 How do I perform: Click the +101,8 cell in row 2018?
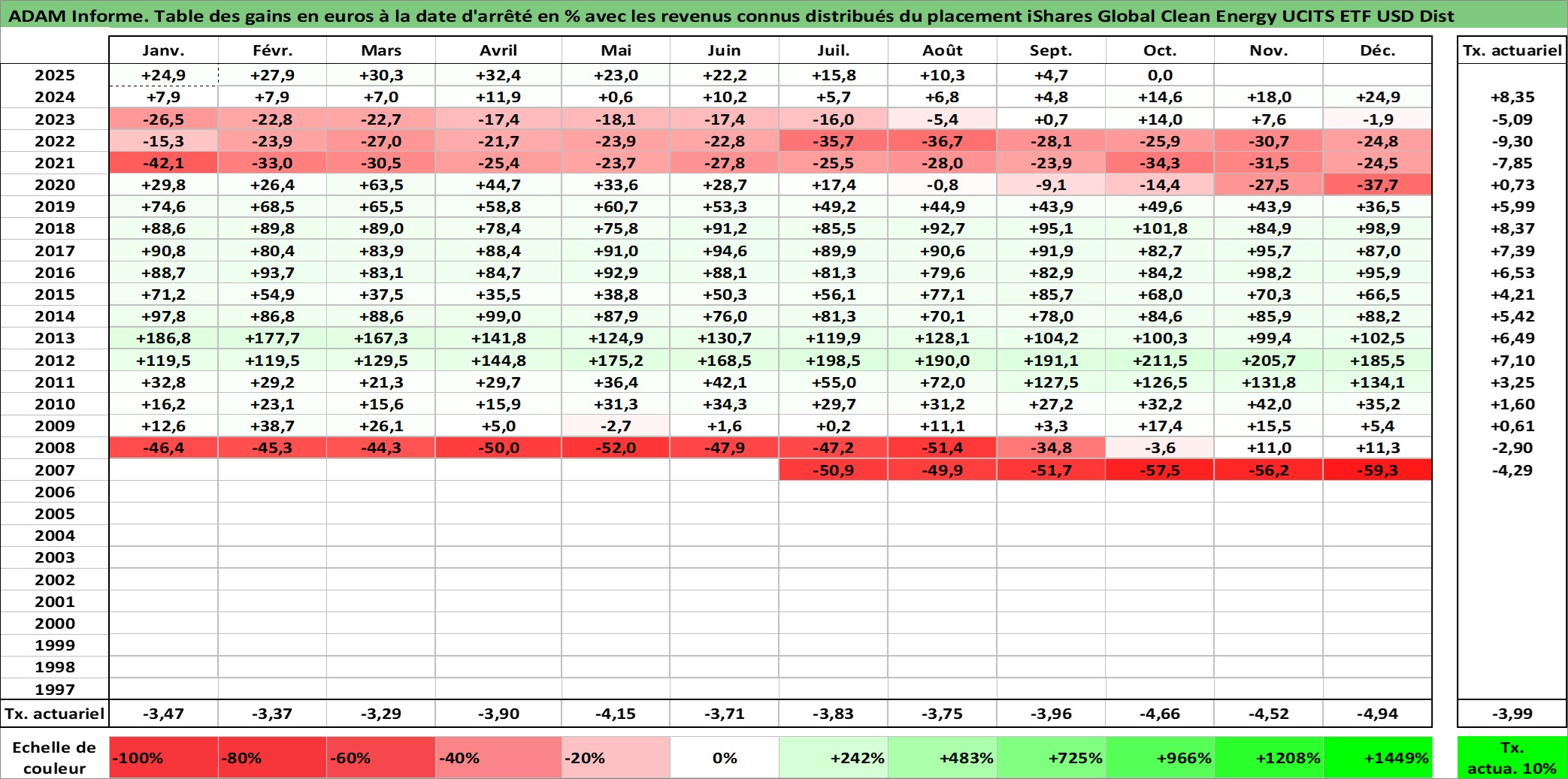[1160, 228]
